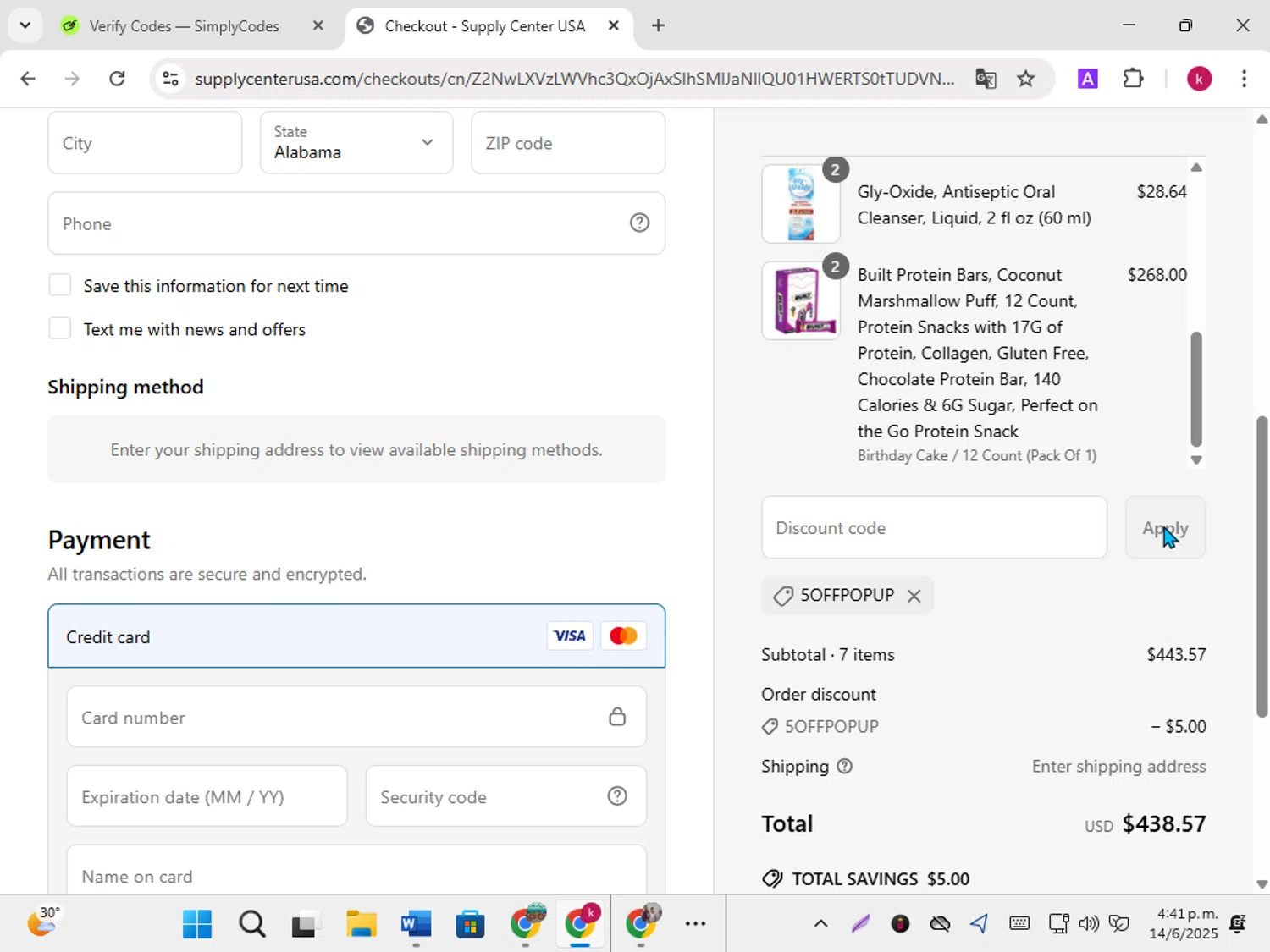Click the Gly-Oxide product thumbnail
The height and width of the screenshot is (952, 1270).
(x=801, y=204)
